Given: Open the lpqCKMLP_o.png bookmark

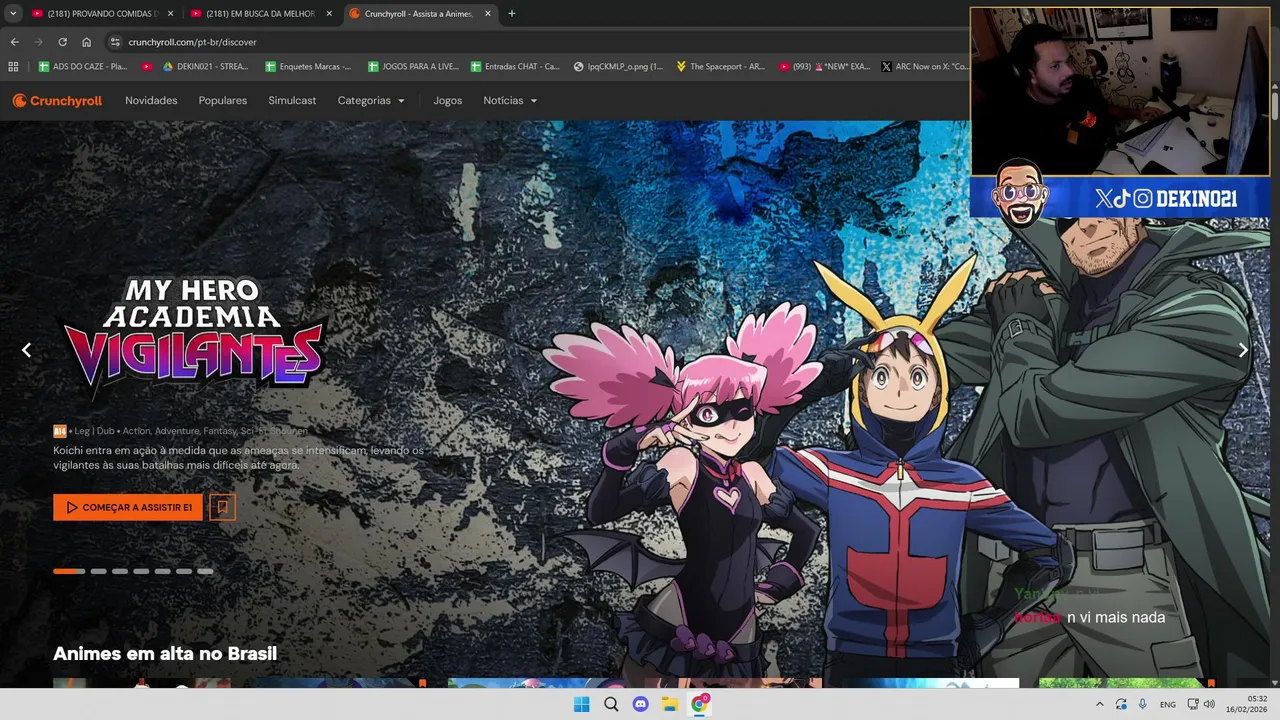Looking at the screenshot, I should click(618, 66).
